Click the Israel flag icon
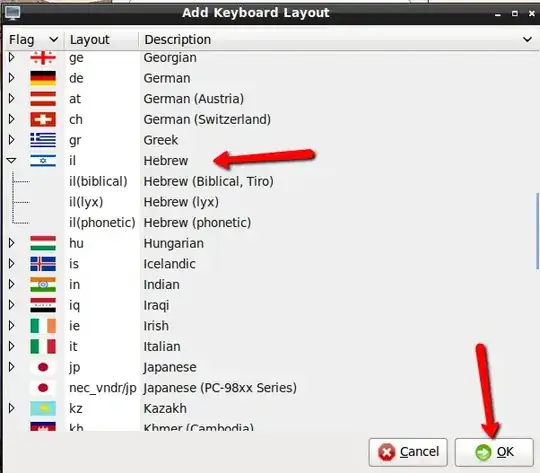The height and width of the screenshot is (473, 540). 43,161
